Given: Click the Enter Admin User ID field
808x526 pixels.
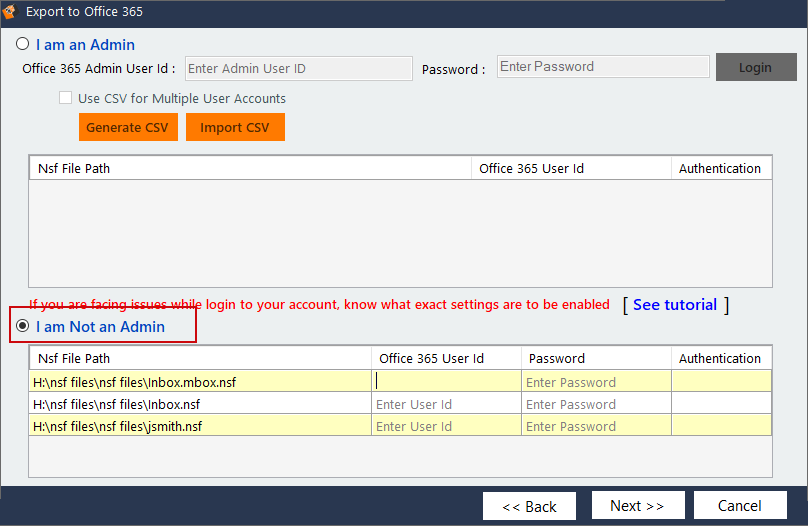Looking at the screenshot, I should point(299,69).
